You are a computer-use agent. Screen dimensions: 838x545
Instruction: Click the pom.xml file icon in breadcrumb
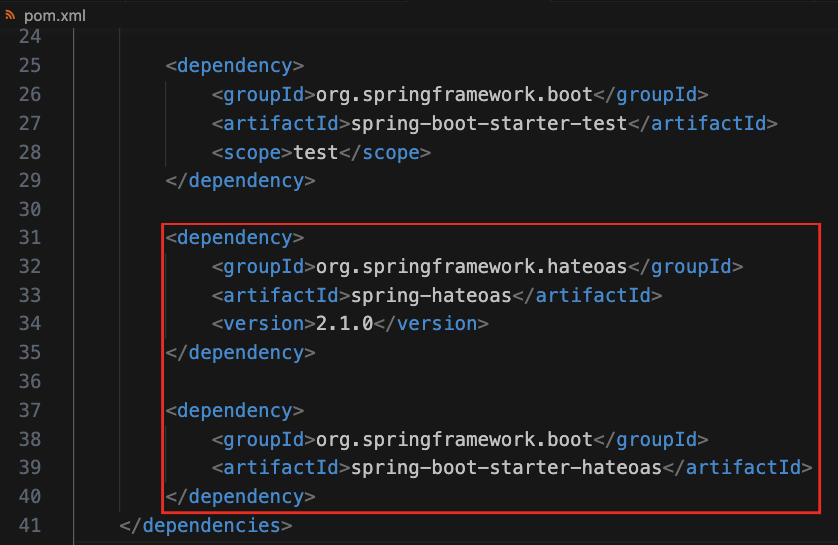click(10, 15)
